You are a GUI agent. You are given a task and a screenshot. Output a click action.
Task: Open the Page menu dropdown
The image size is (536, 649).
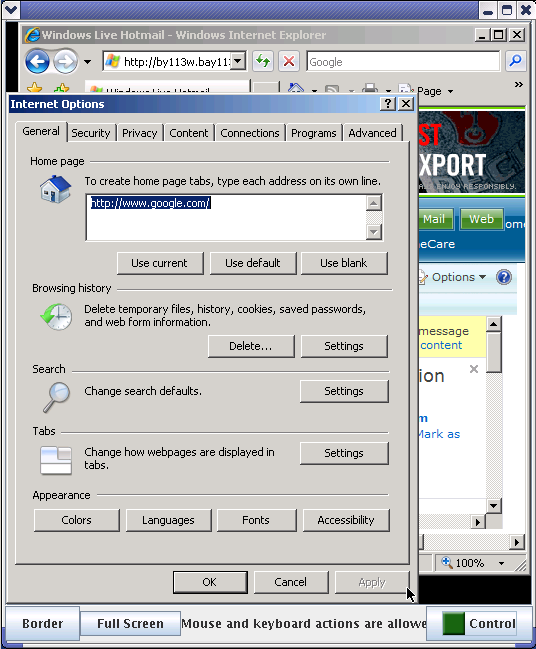(433, 91)
